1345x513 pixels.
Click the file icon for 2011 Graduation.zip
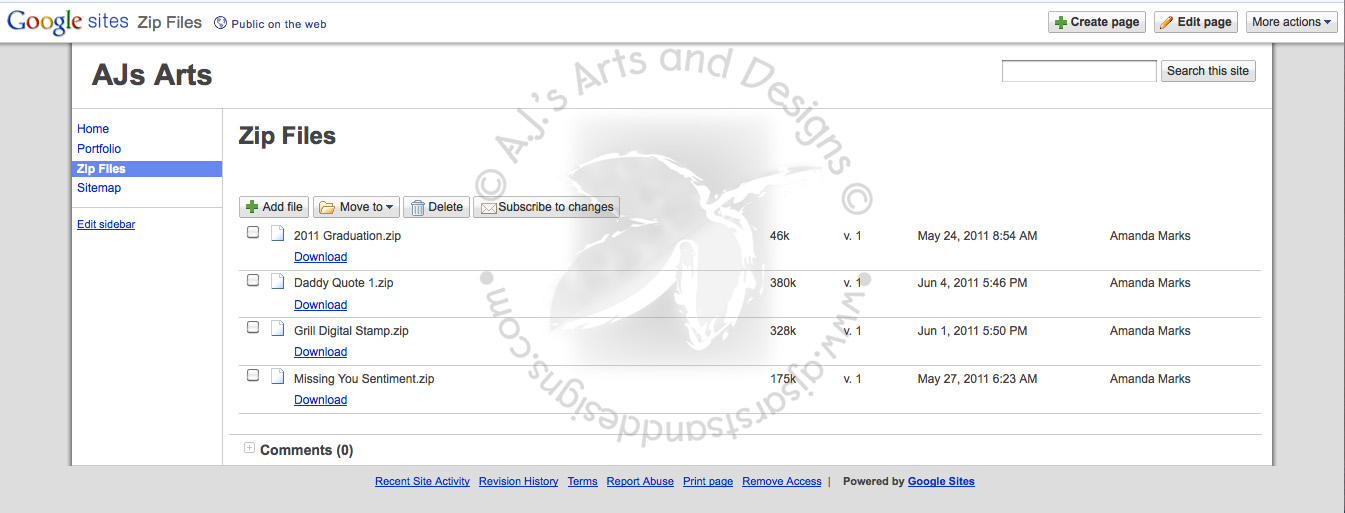(278, 234)
